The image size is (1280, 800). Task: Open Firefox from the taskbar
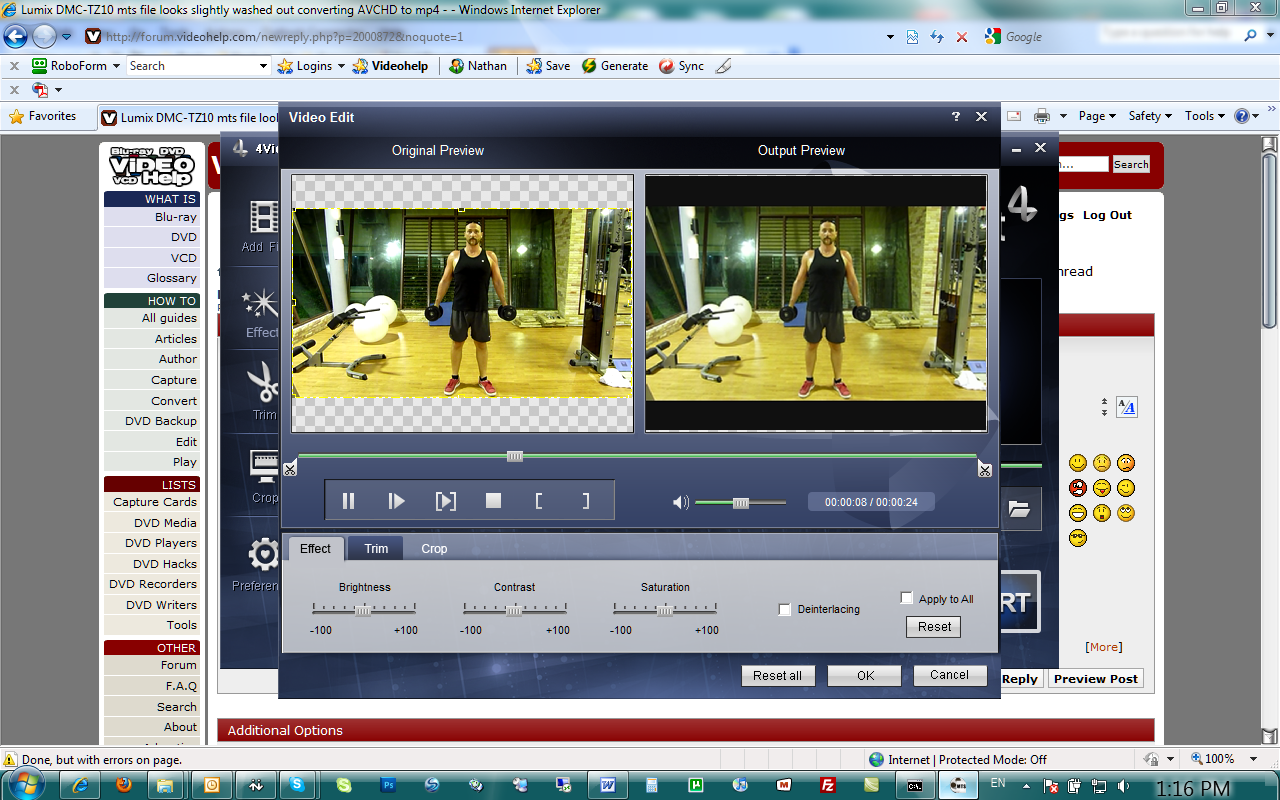pyautogui.click(x=124, y=785)
